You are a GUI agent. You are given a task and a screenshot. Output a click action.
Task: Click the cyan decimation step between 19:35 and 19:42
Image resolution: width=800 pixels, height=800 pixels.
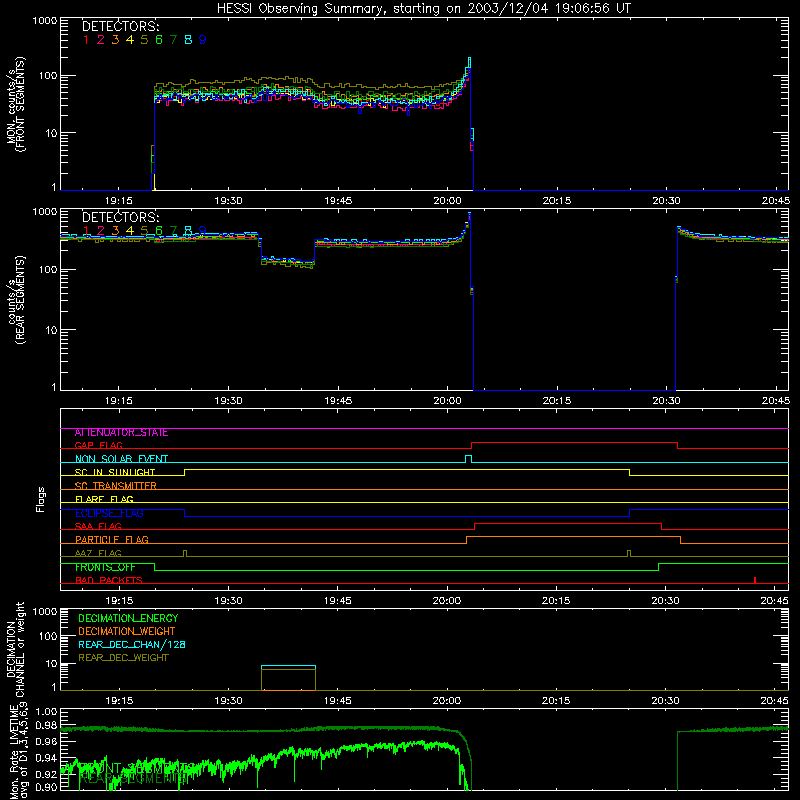pyautogui.click(x=288, y=666)
